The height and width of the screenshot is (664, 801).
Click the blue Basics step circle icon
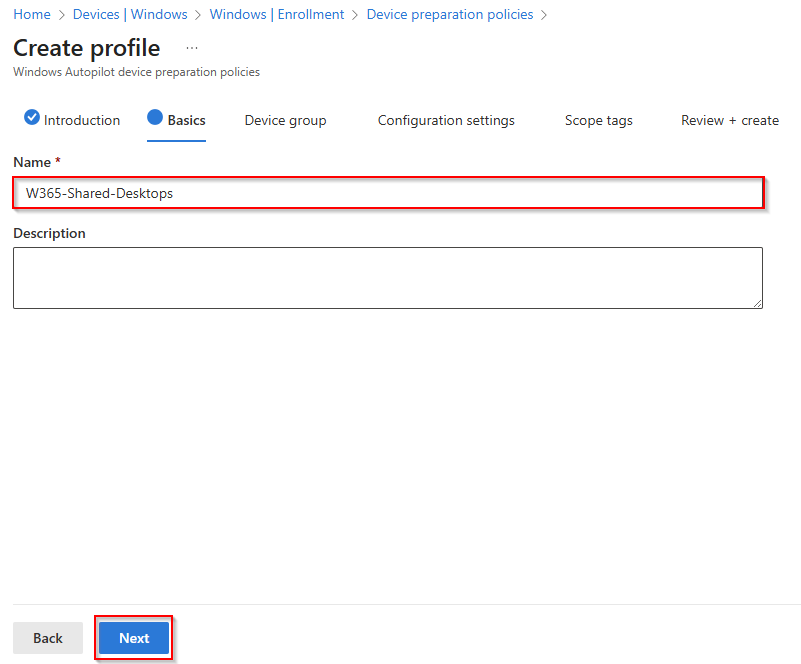click(x=155, y=118)
